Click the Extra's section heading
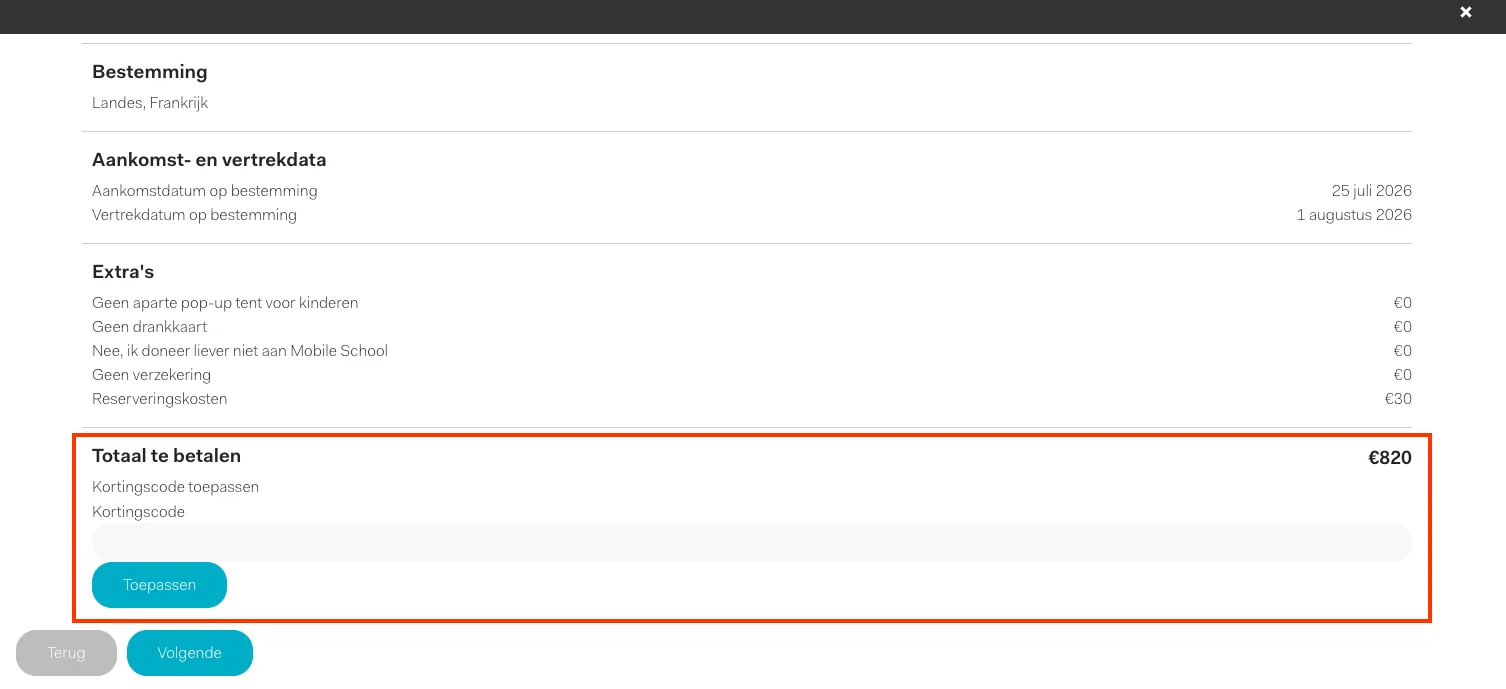The image size is (1506, 689). click(123, 272)
